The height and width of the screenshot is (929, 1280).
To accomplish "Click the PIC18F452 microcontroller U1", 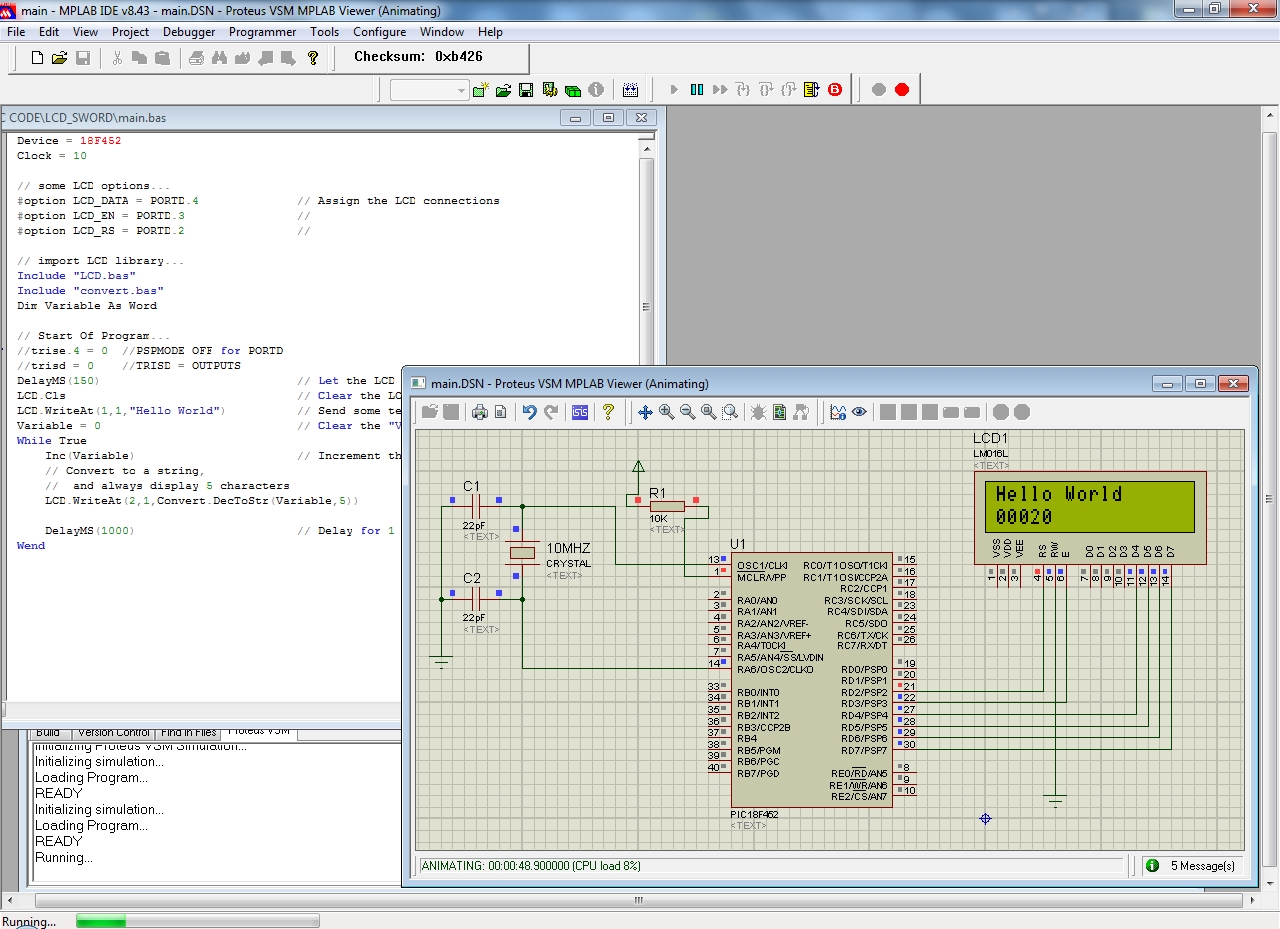I will [811, 680].
